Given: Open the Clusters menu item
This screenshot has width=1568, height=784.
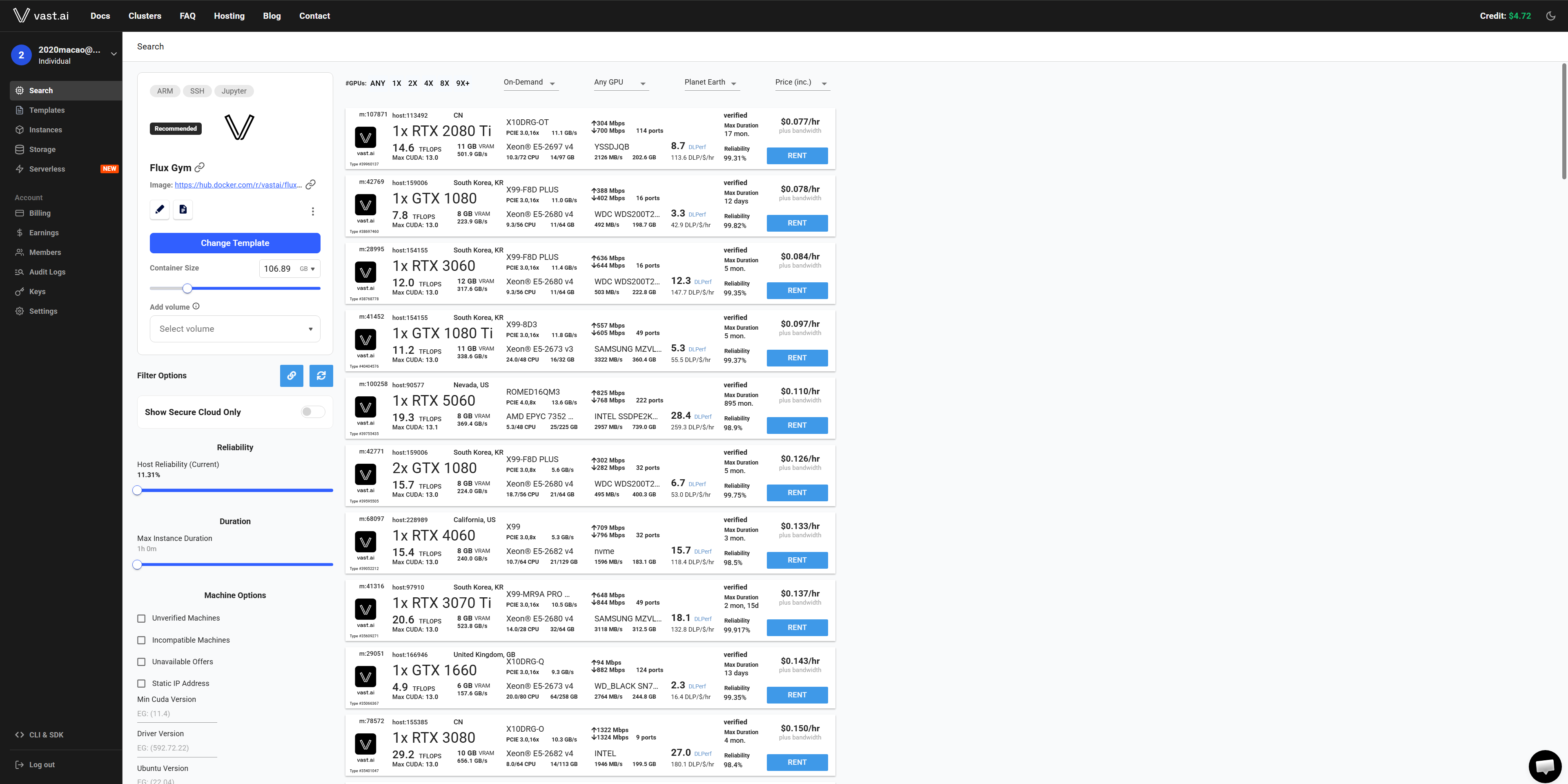Looking at the screenshot, I should [x=145, y=16].
